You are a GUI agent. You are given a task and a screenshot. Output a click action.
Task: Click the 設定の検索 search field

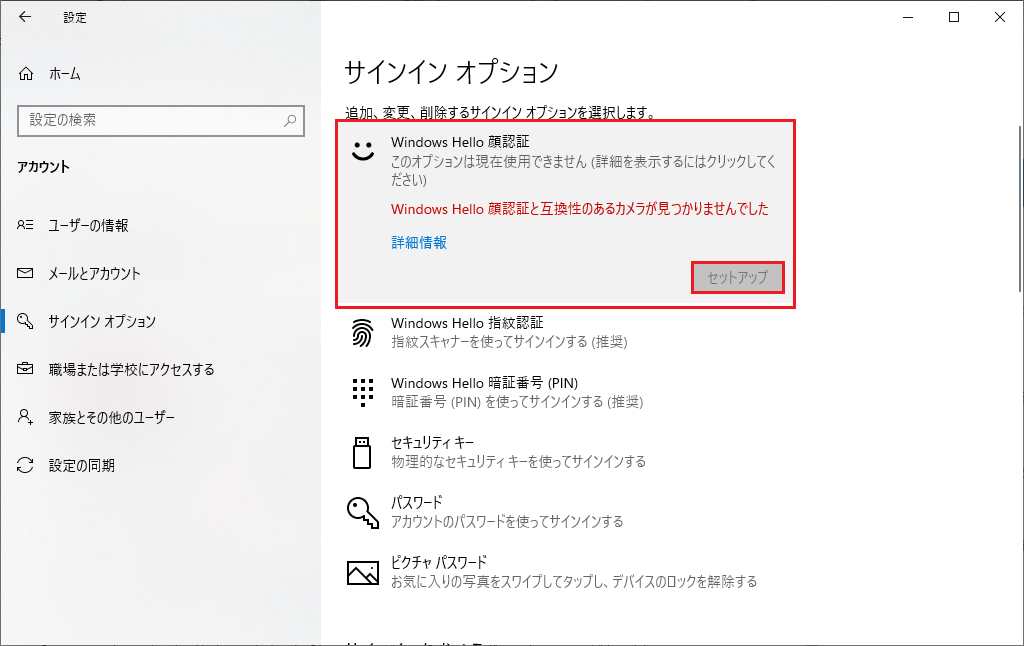(x=150, y=120)
